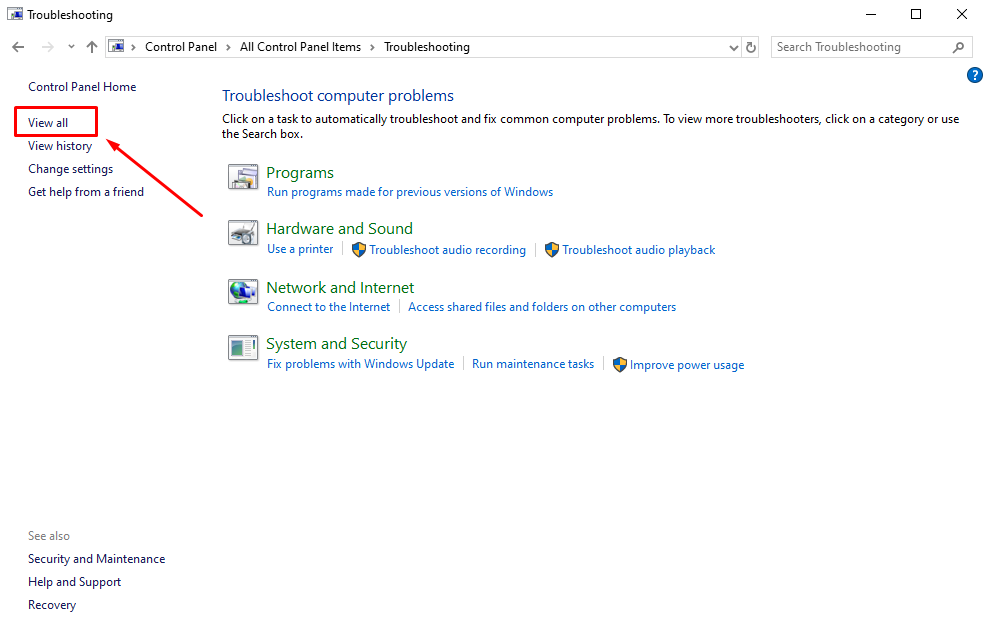
Task: Open Control Panel Home
Action: 82,87
